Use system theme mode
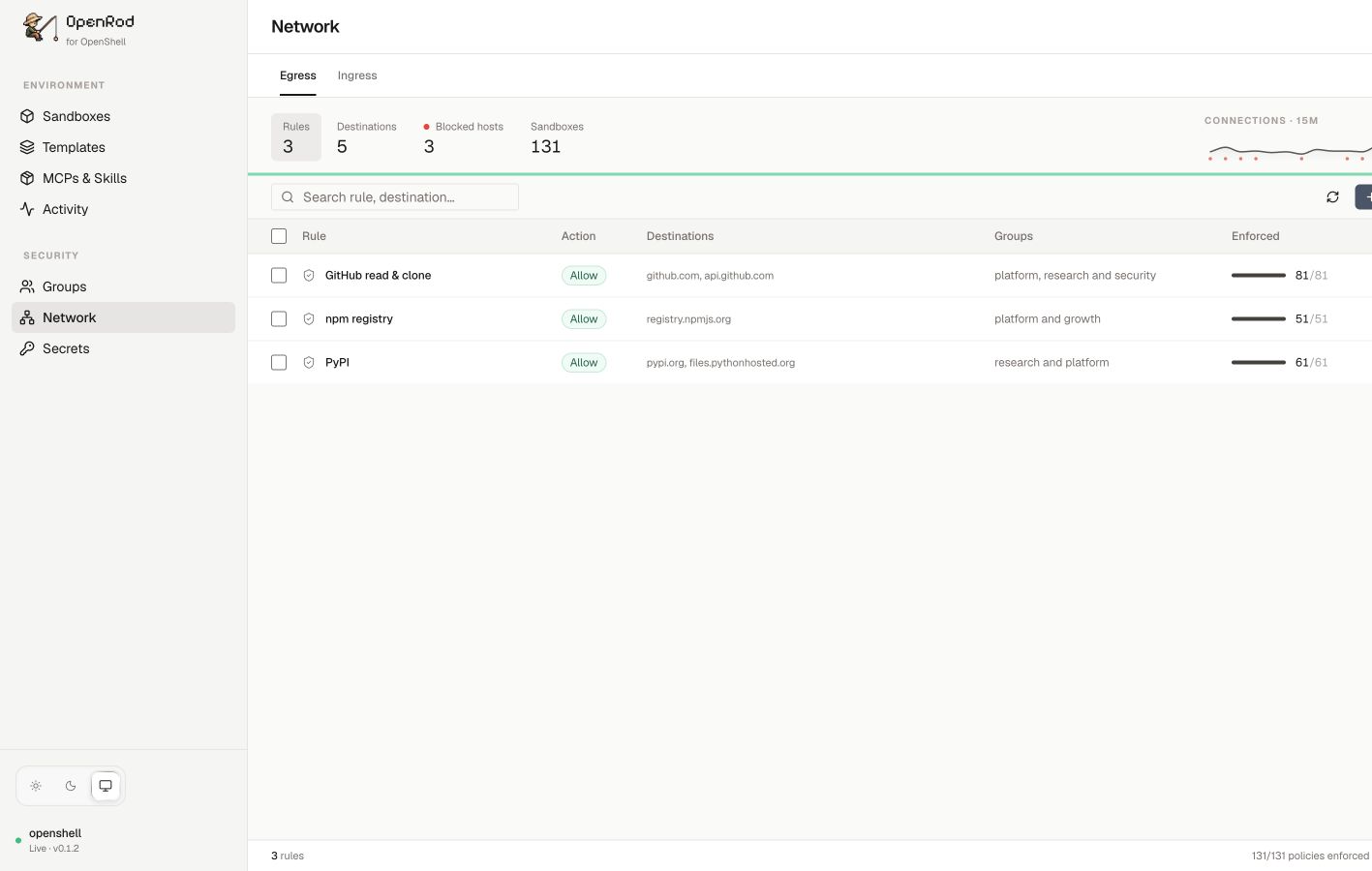Screen dimensions: 1372x871 pyautogui.click(x=106, y=786)
